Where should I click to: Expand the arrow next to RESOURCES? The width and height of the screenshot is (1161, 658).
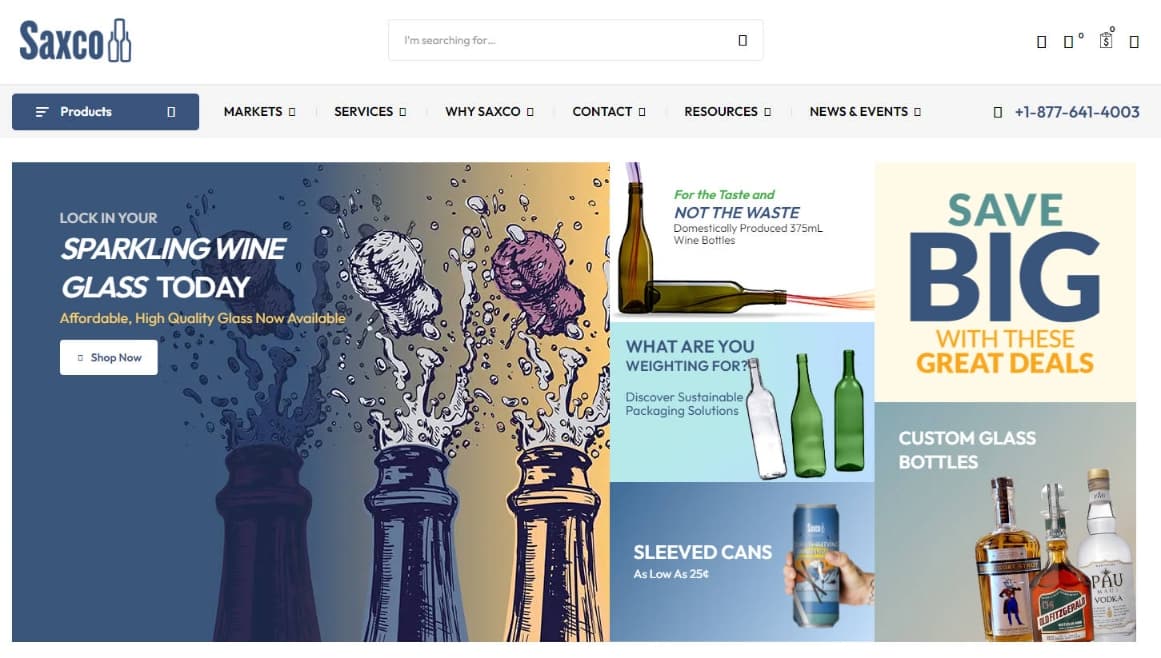tap(767, 112)
